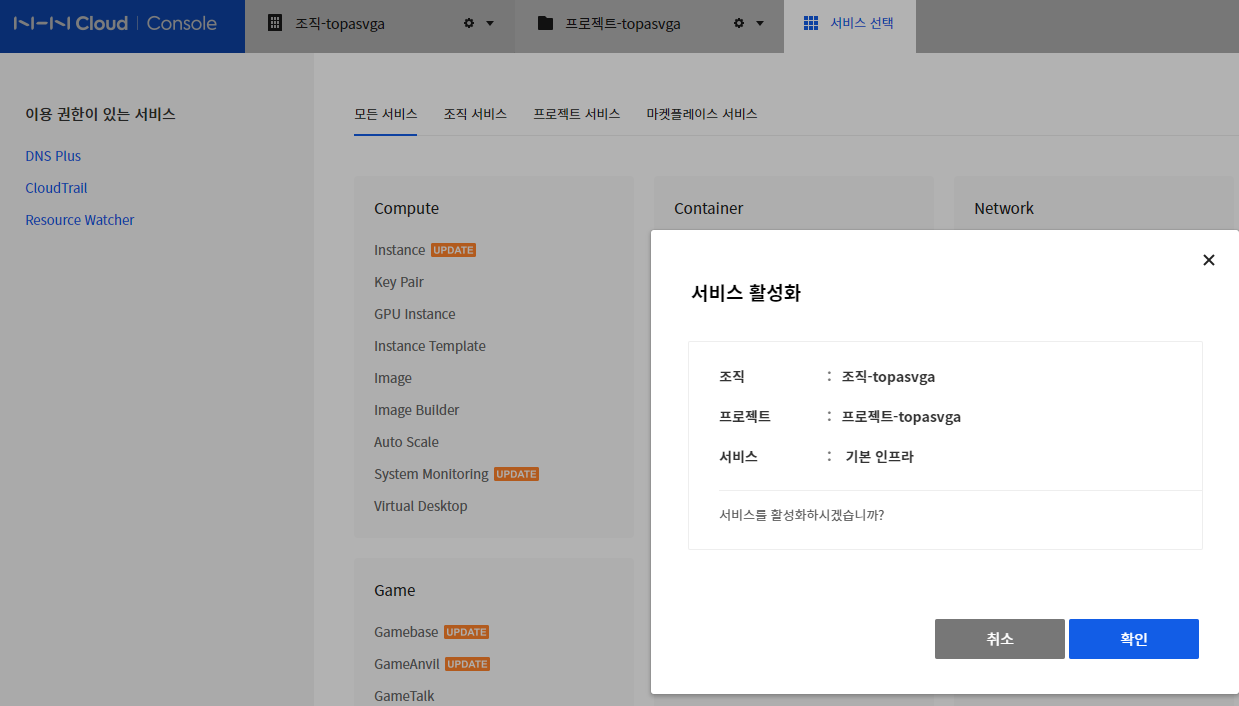The image size is (1239, 706).
Task: Open the GameTalk service
Action: tap(404, 696)
